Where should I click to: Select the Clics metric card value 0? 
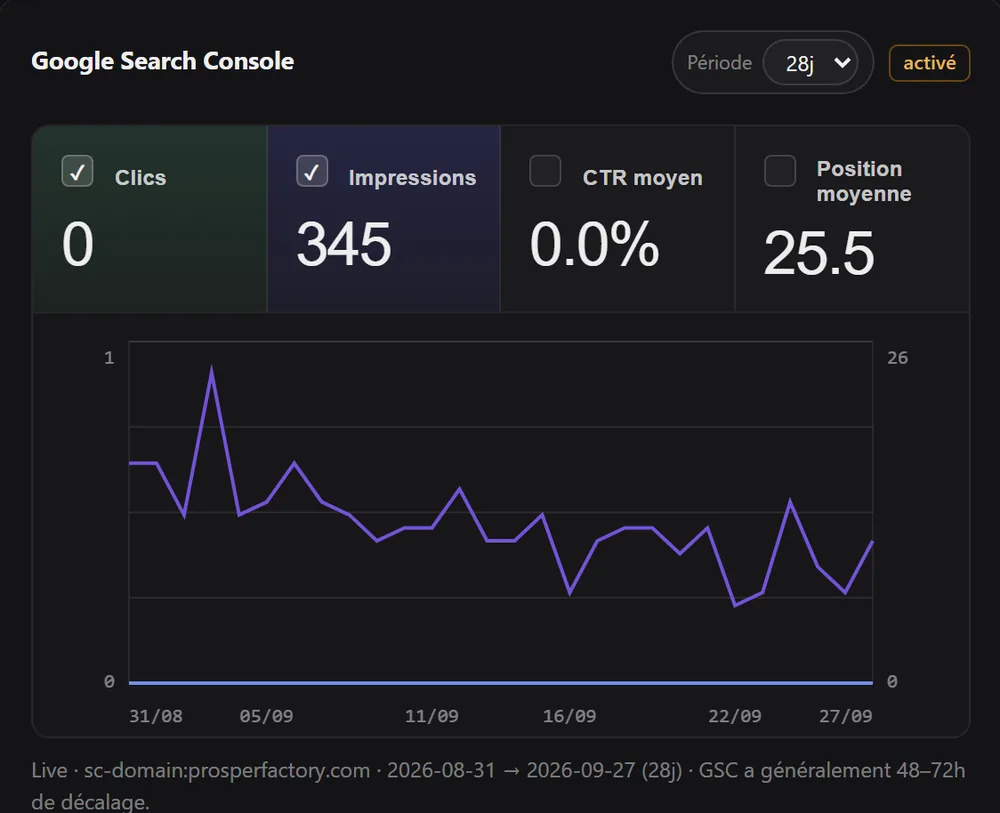[x=78, y=244]
